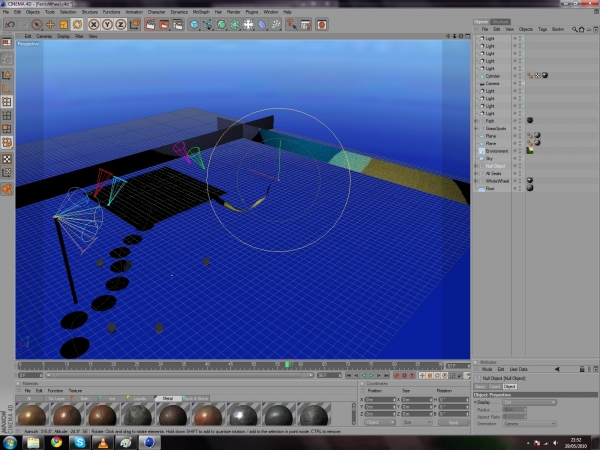Toggle the Y axis lock
Screen dimensions: 600x450
[x=107, y=25]
